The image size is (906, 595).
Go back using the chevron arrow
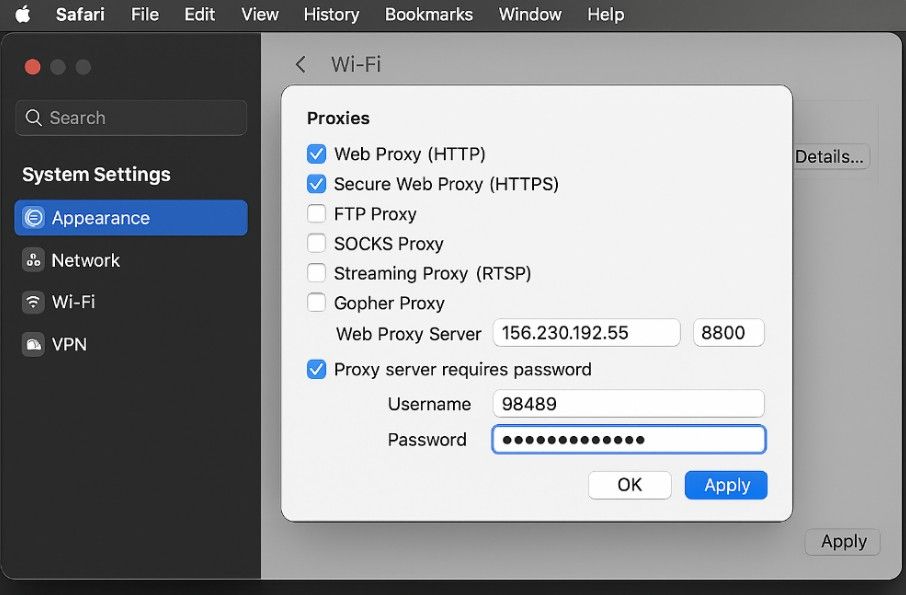tap(300, 64)
